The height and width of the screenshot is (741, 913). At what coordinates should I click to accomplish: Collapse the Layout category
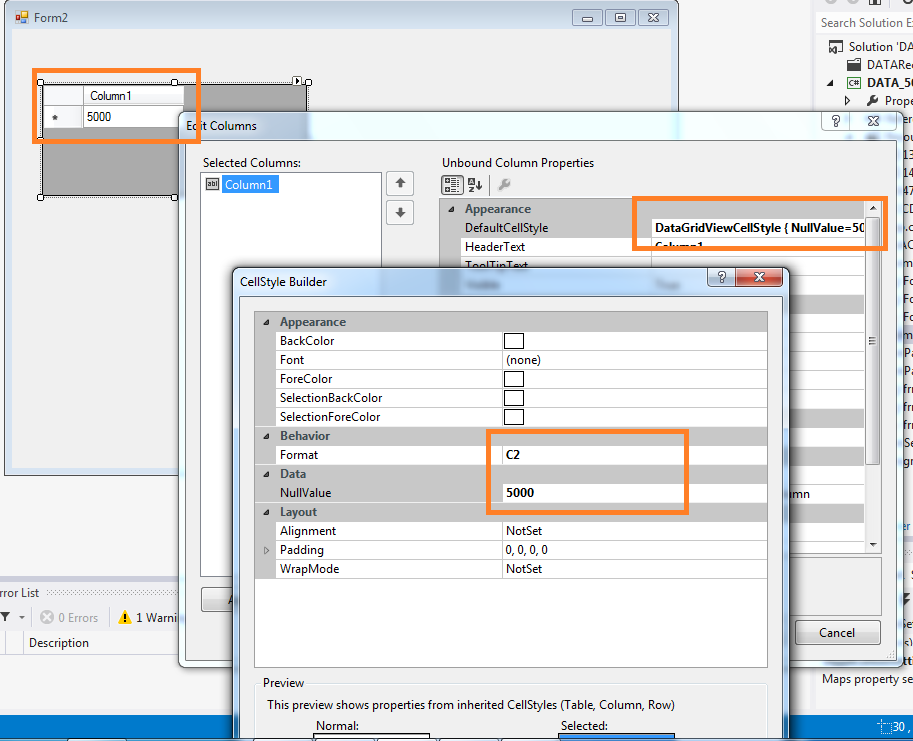[266, 512]
